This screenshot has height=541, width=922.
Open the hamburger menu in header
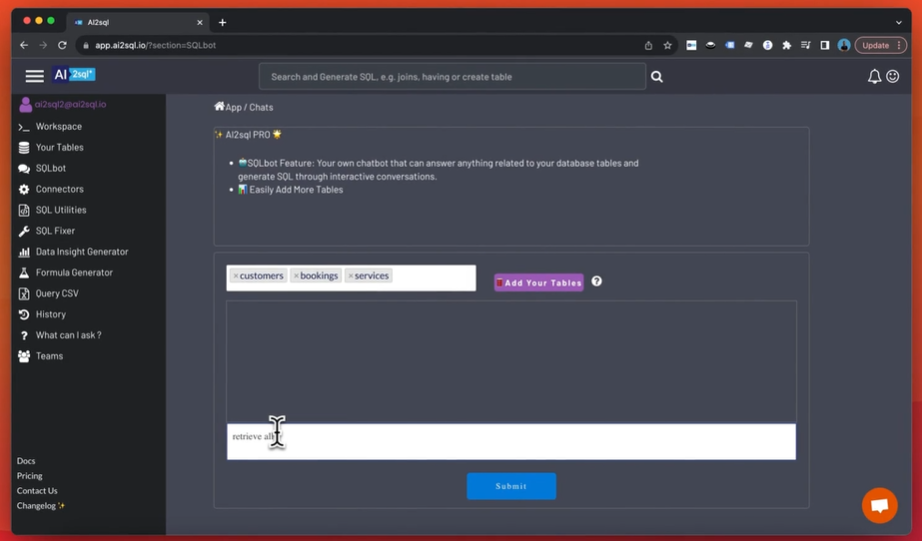tap(35, 76)
